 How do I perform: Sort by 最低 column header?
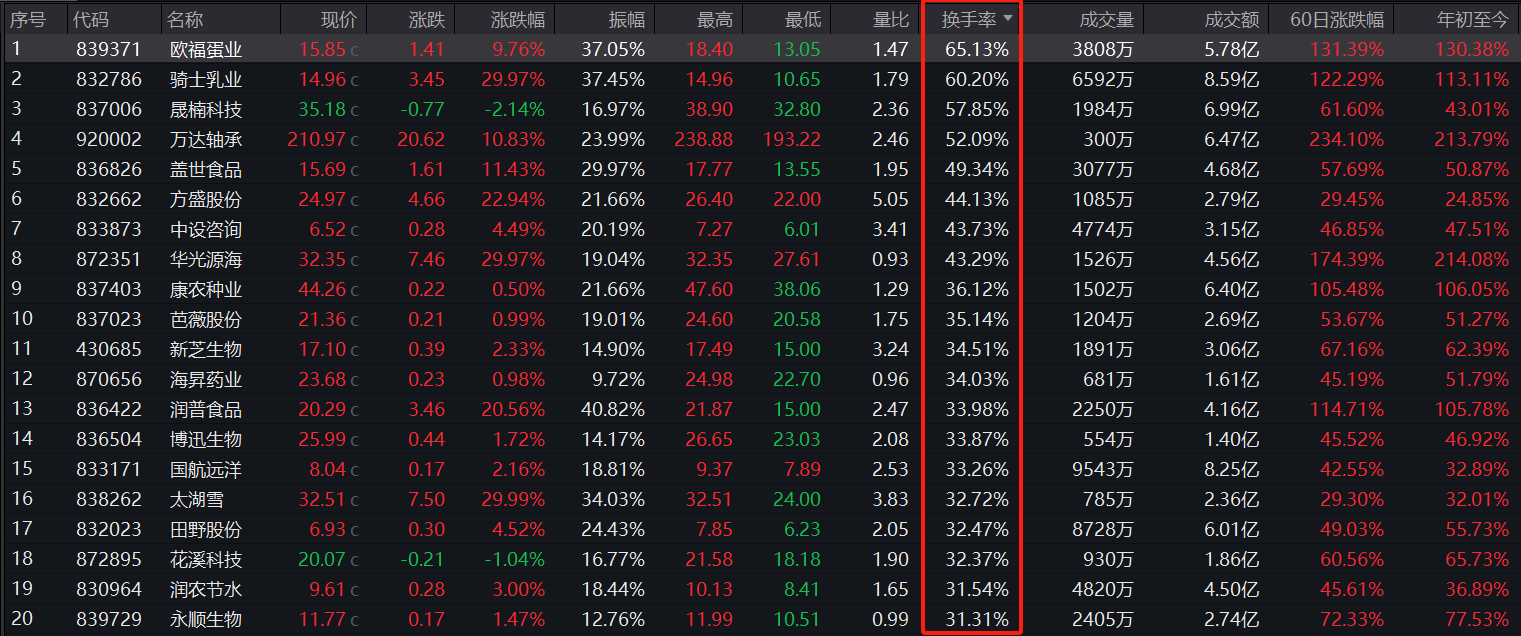803,19
